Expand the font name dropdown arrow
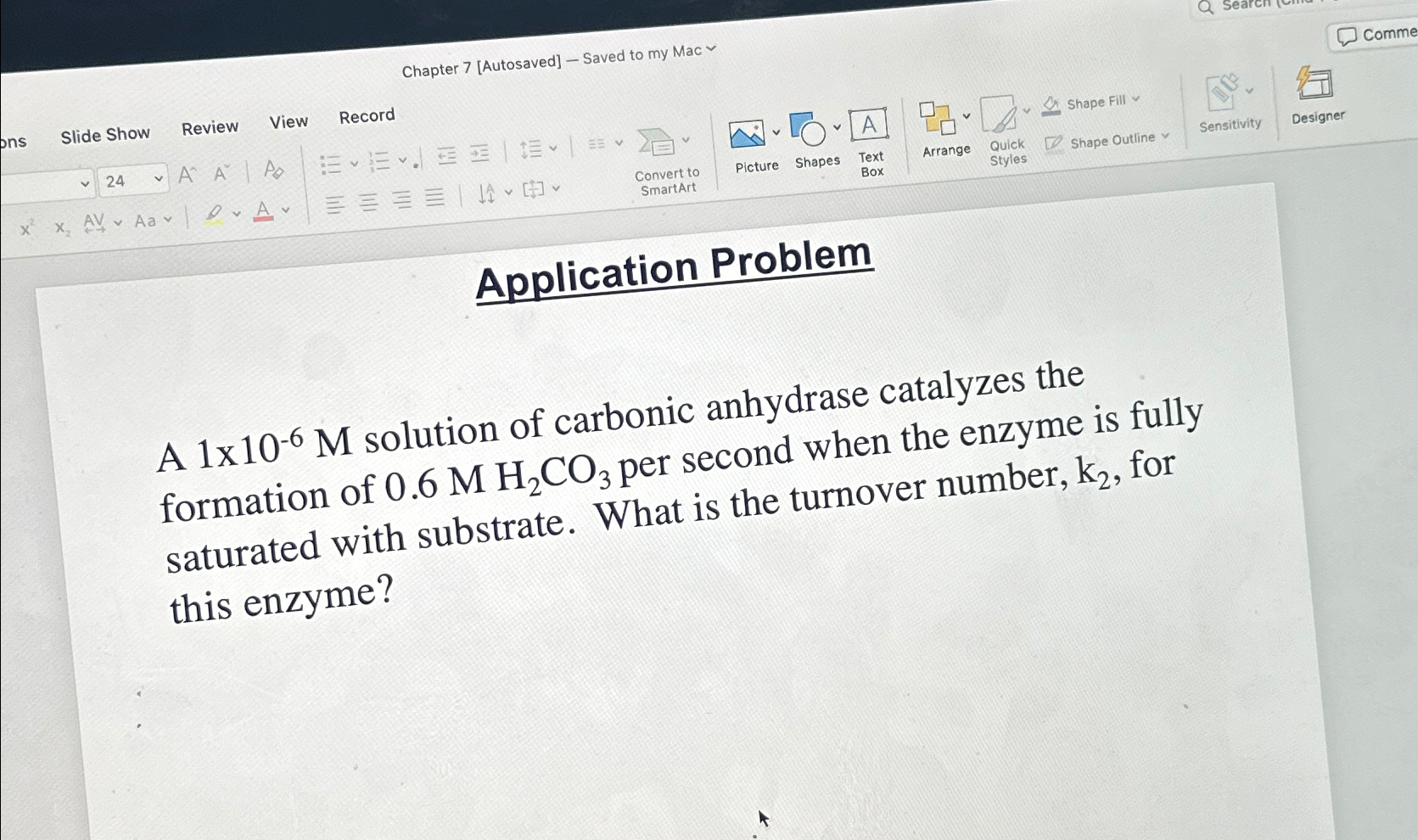Viewport: 1418px width, 840px height. 85,183
